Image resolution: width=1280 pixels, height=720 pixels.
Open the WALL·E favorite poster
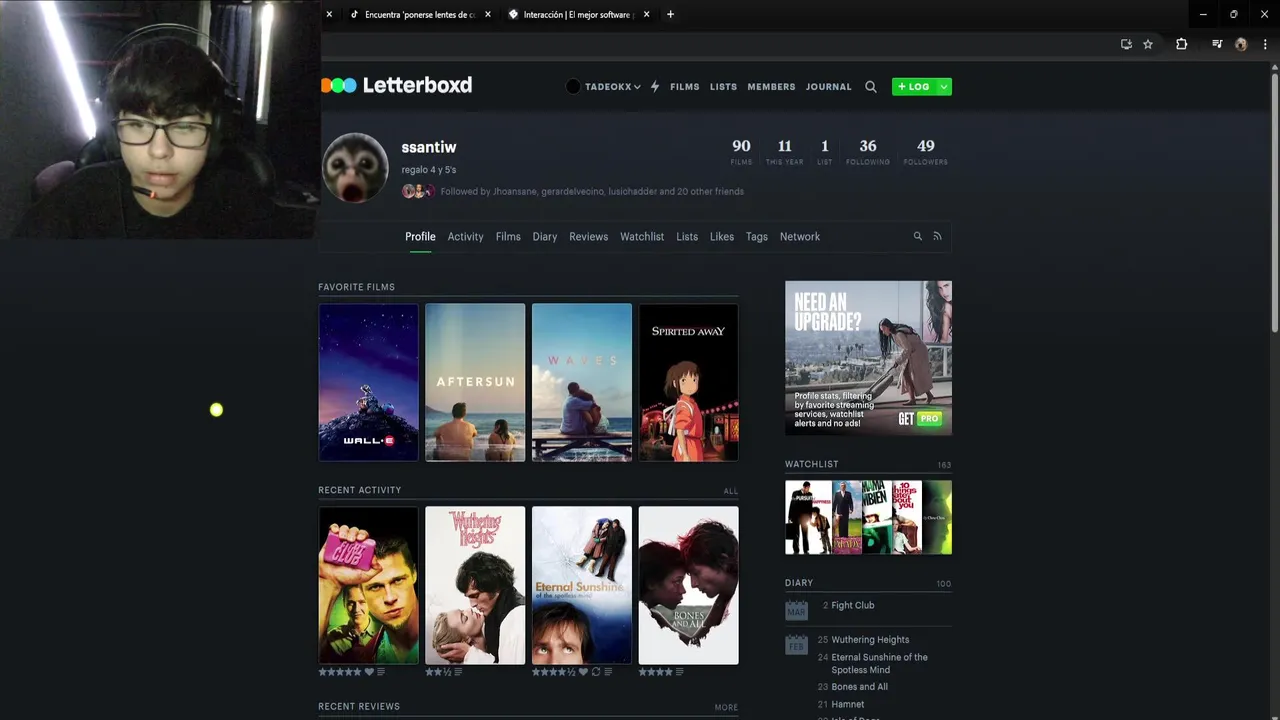(x=368, y=383)
